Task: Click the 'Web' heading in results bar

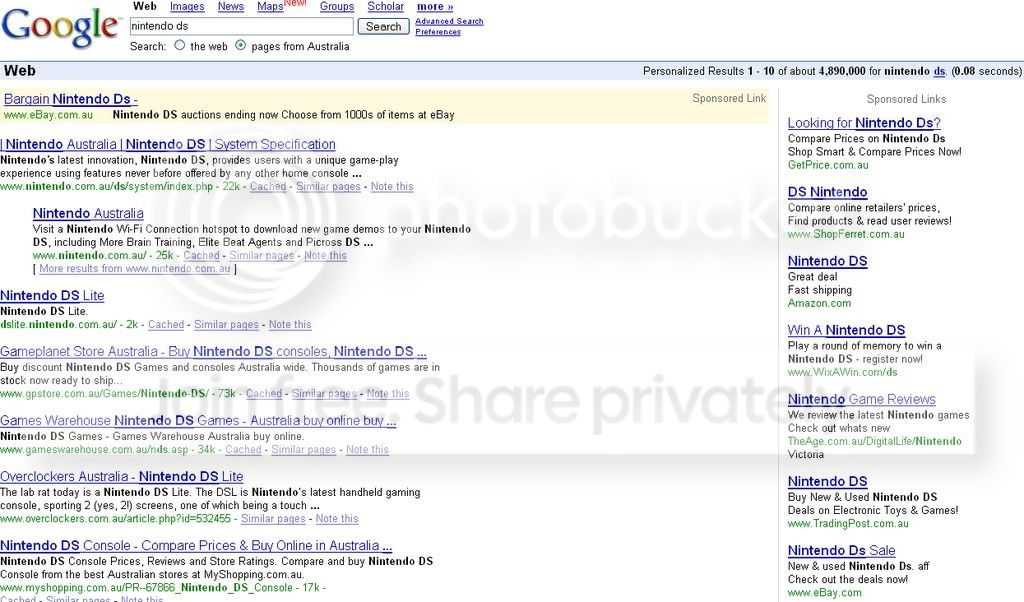Action: [x=20, y=71]
